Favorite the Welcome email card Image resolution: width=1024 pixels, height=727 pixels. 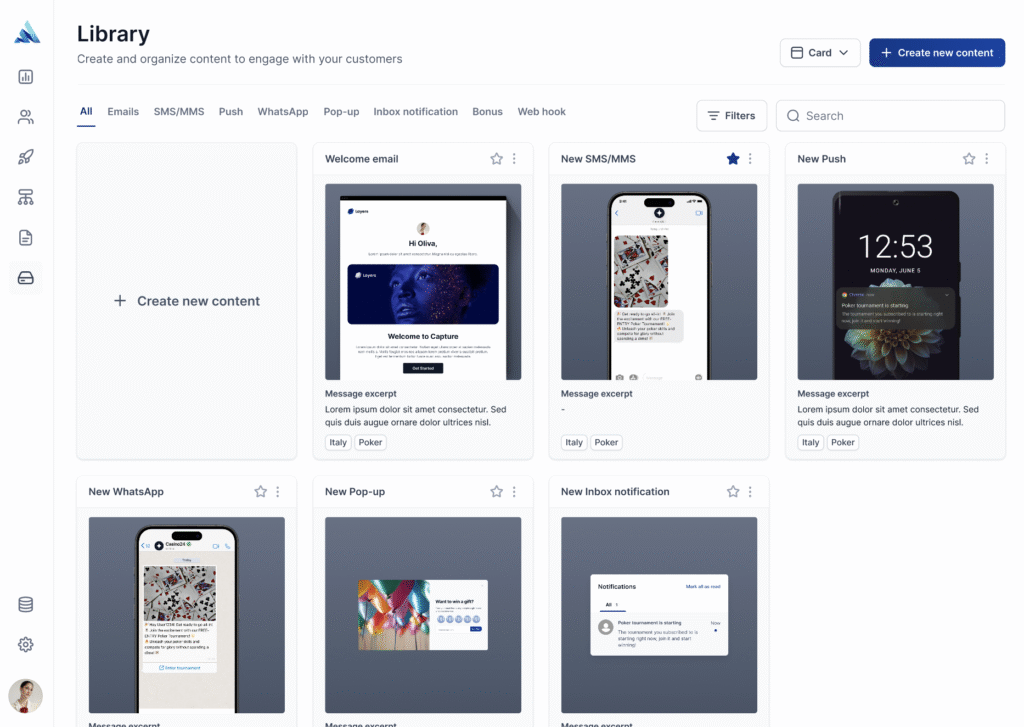[x=497, y=159]
